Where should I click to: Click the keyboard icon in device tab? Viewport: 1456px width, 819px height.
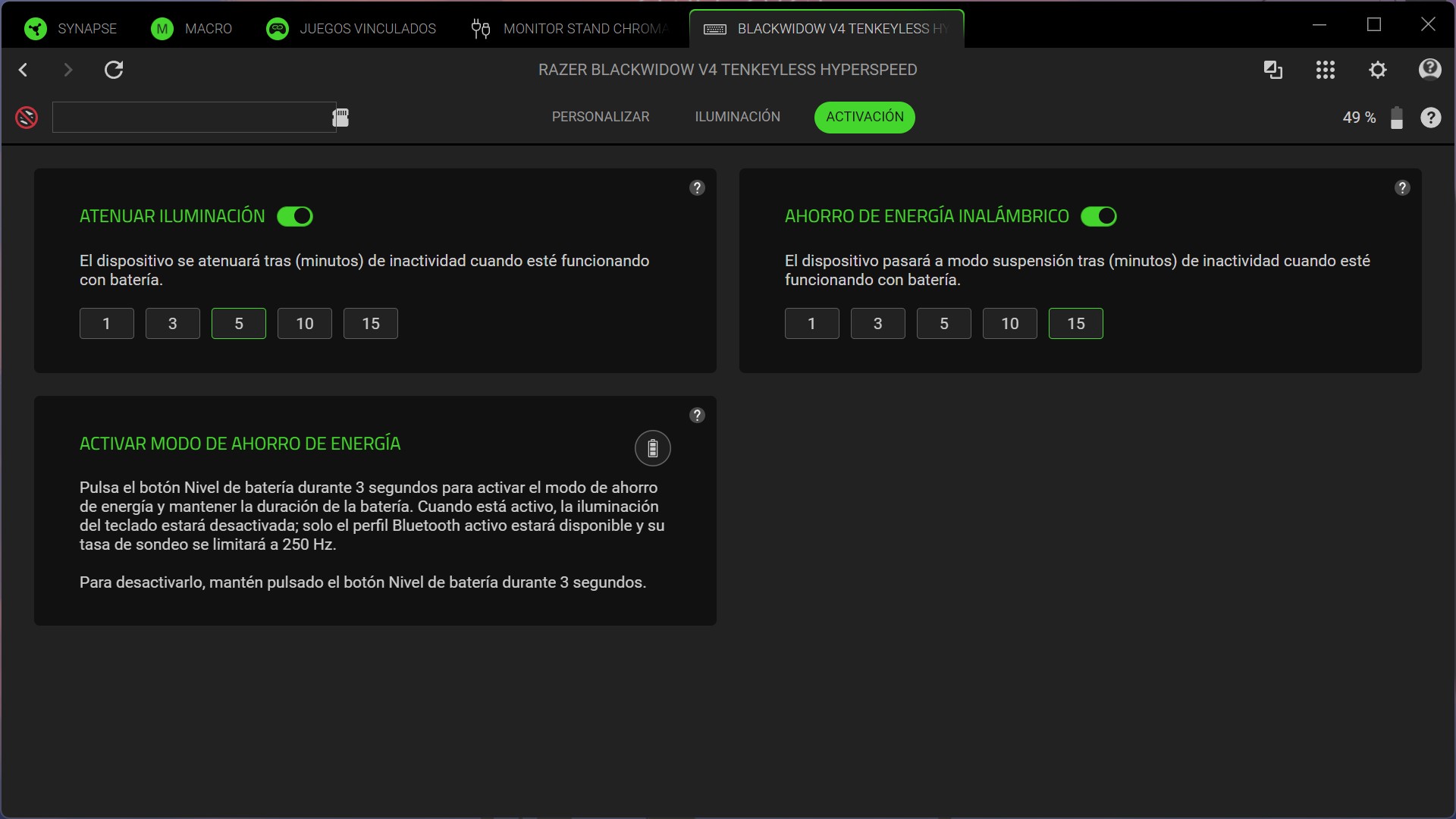click(x=715, y=29)
